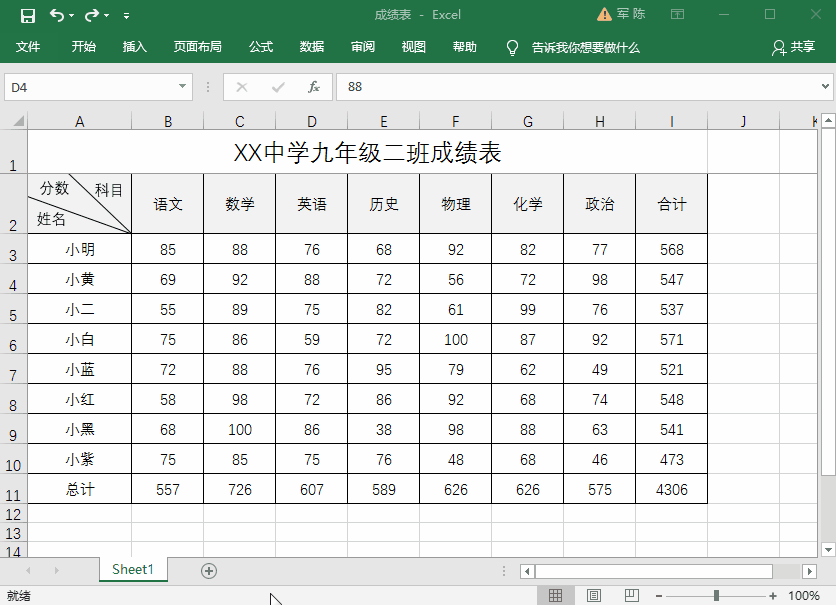Open the 插入 ribbon tab
The image size is (836, 605).
click(x=135, y=47)
